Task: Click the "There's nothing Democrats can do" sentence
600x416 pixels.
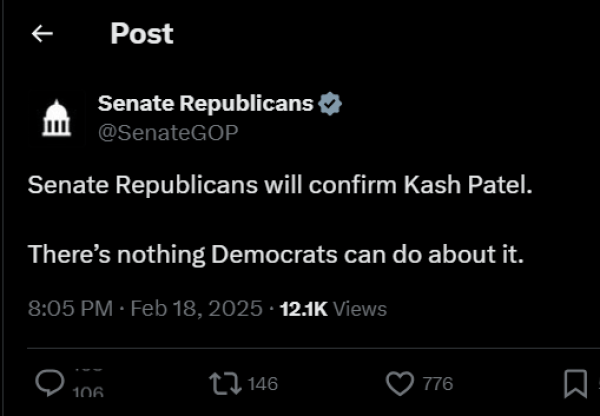Action: point(276,254)
